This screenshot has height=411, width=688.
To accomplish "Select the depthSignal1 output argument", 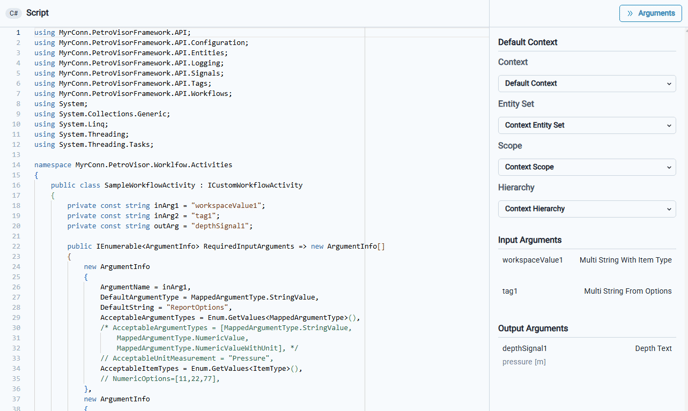I will click(525, 348).
